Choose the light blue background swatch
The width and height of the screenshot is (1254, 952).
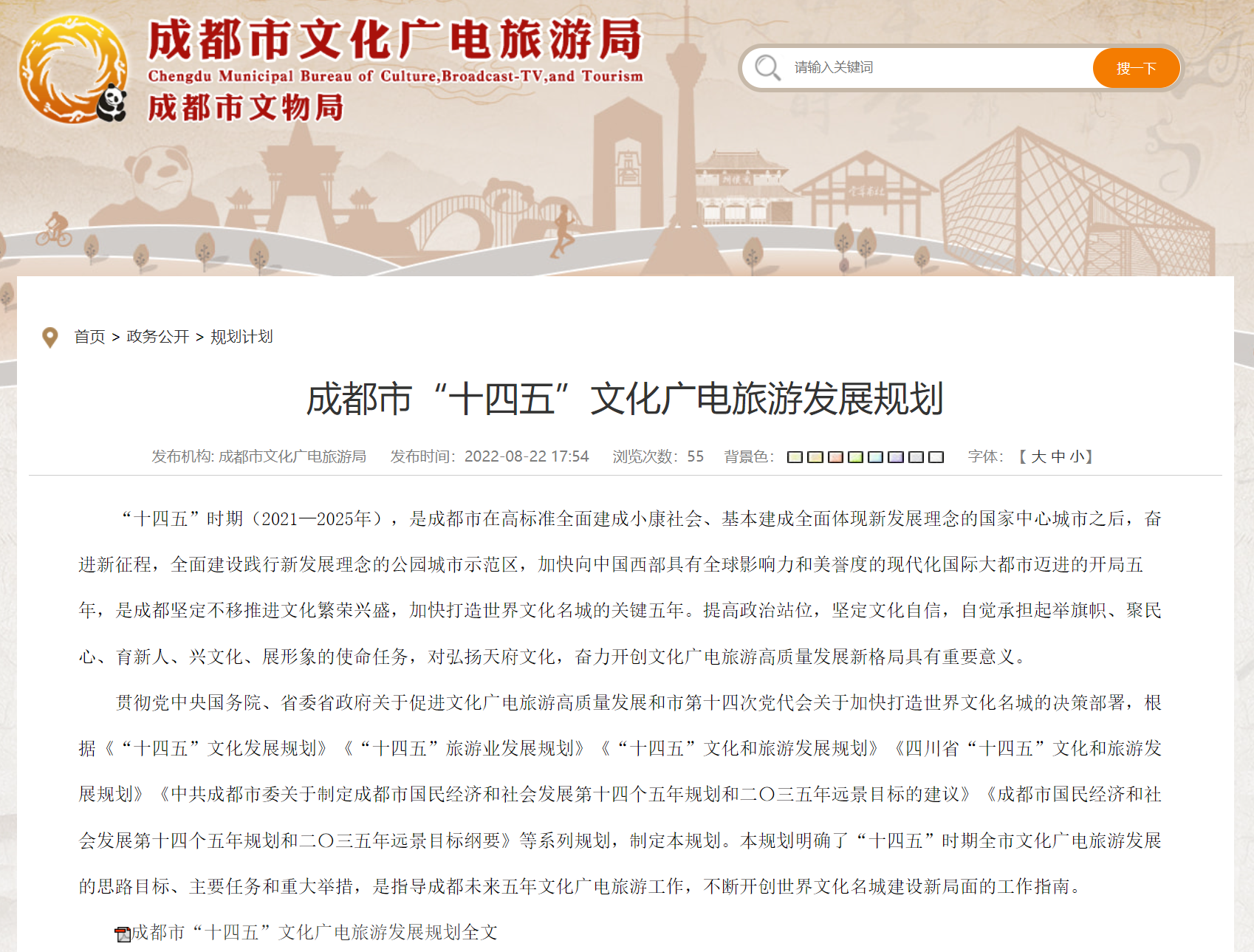click(x=875, y=457)
